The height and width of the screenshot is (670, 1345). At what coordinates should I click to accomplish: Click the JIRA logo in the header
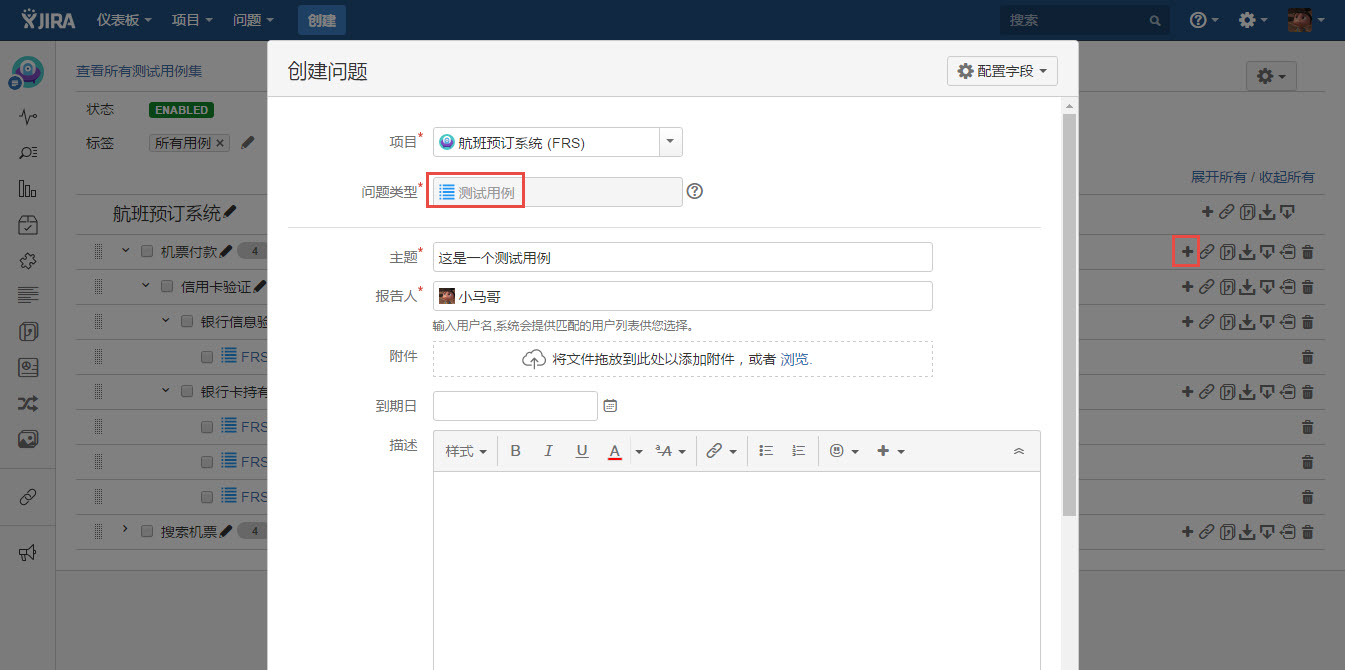tap(48, 19)
